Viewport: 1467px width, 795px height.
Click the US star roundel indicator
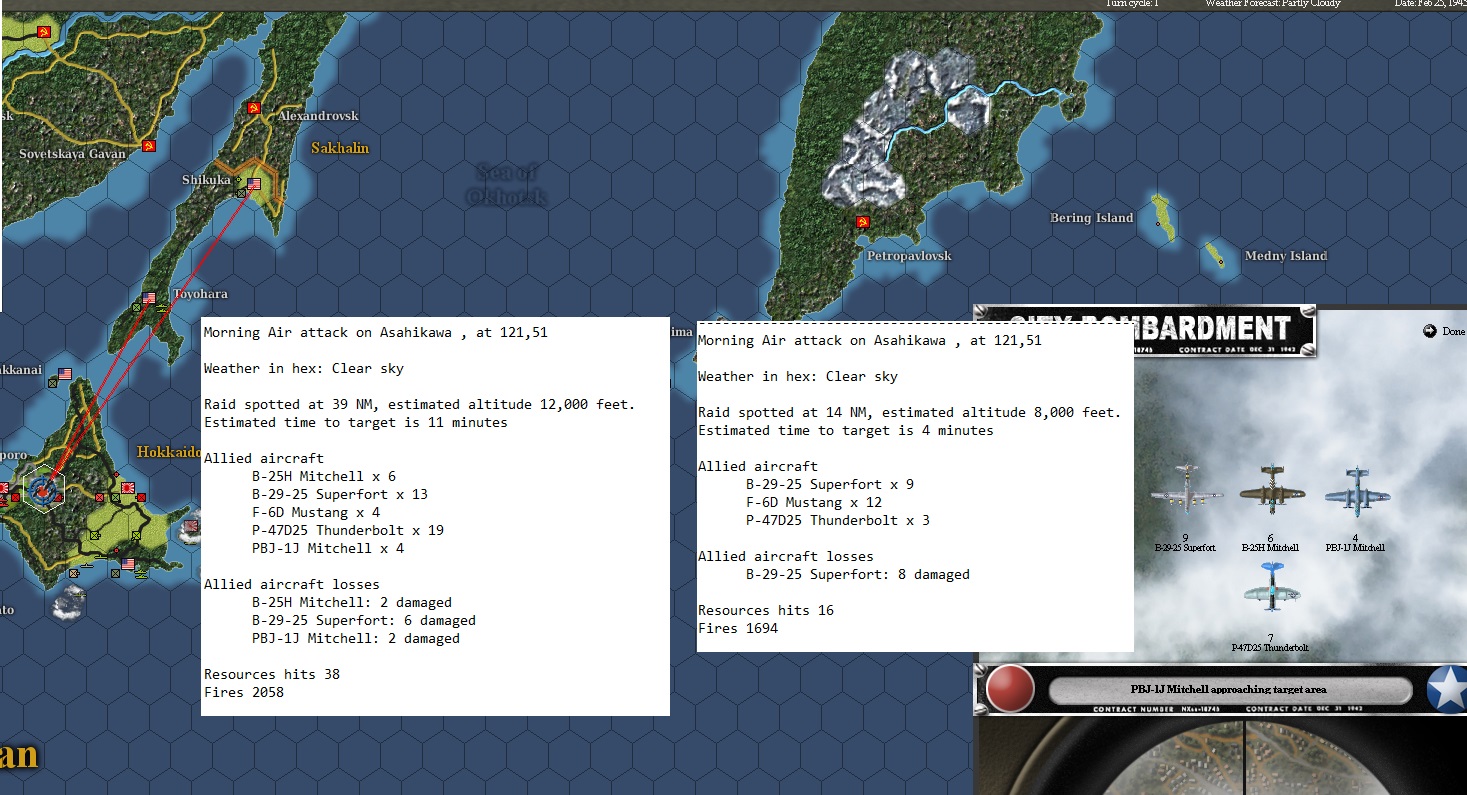(x=1446, y=689)
